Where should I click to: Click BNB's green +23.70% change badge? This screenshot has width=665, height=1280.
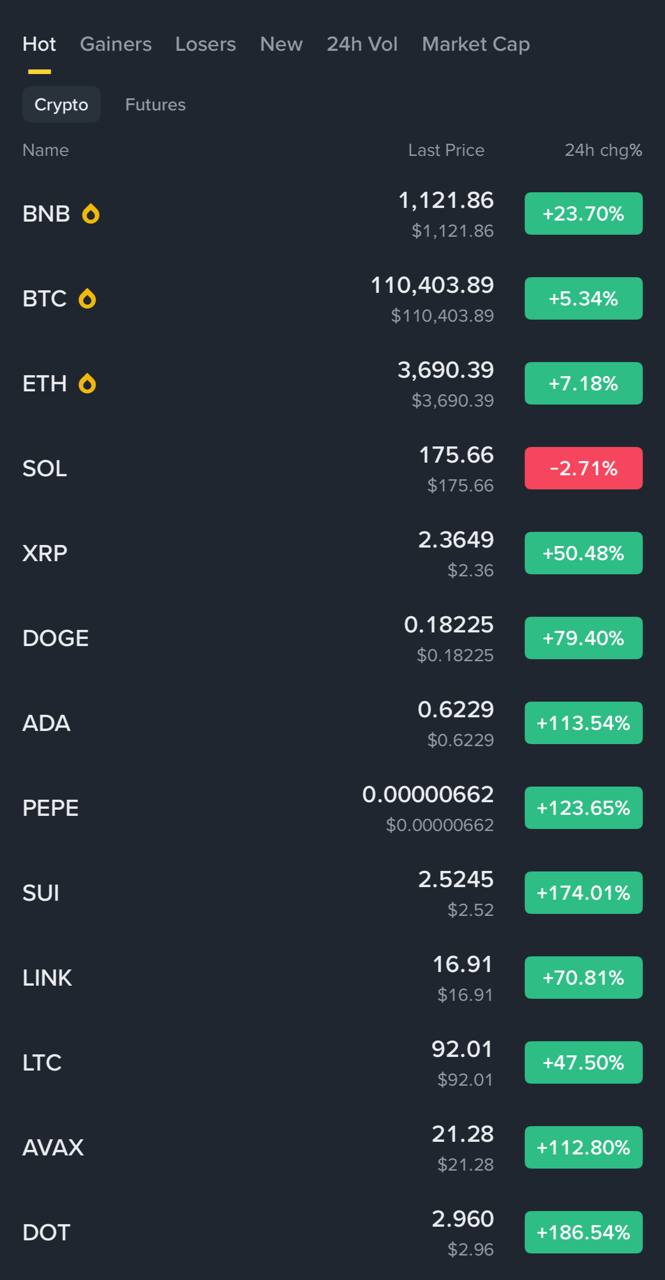[583, 214]
